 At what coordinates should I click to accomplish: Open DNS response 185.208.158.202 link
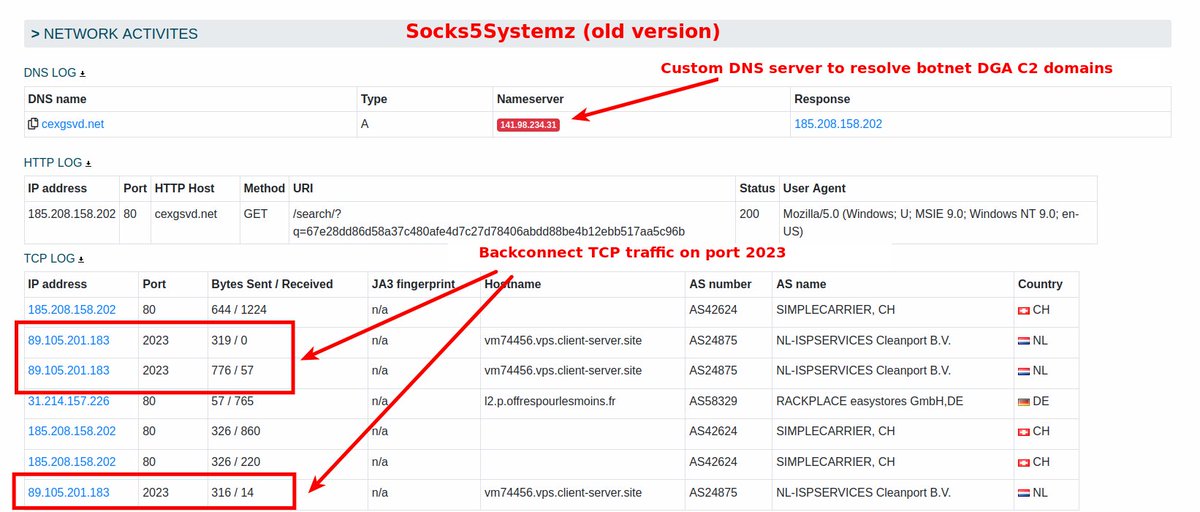(838, 124)
